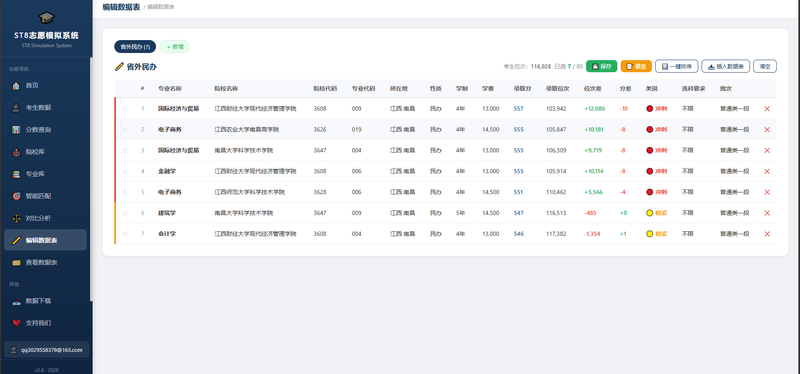Viewport: 800px width, 374px height.
Task: Click 江西师范大学科学技术学院 cell
Action: pyautogui.click(x=249, y=192)
